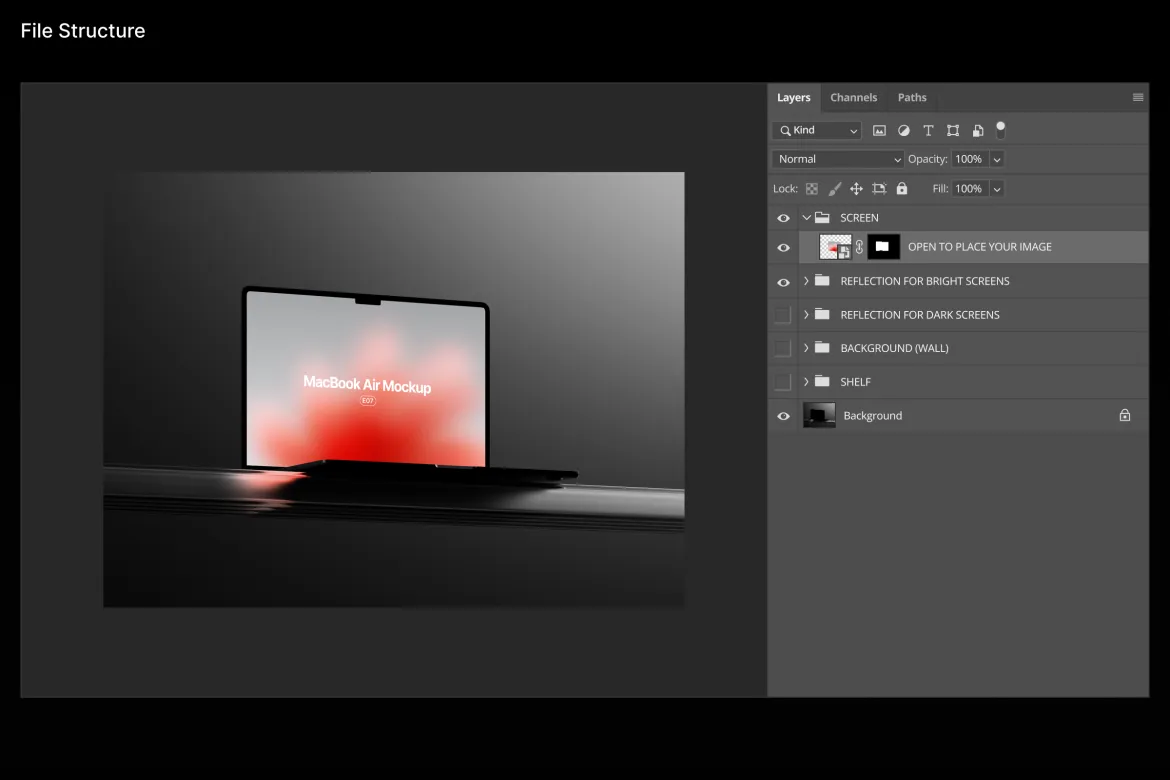1170x780 pixels.
Task: Lock position move icon
Action: coord(857,189)
